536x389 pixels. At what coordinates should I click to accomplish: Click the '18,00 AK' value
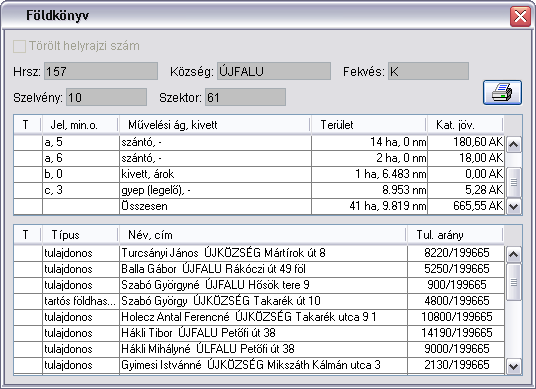tap(466, 158)
